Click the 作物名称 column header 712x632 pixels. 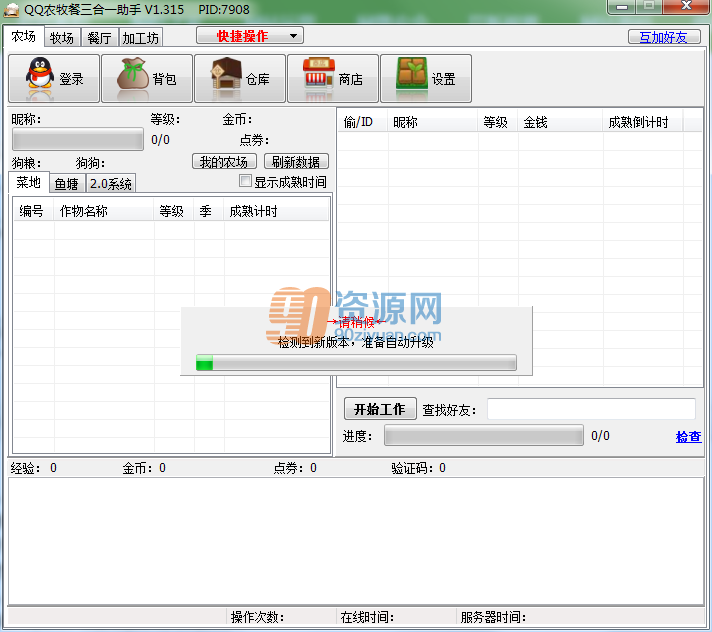(104, 211)
